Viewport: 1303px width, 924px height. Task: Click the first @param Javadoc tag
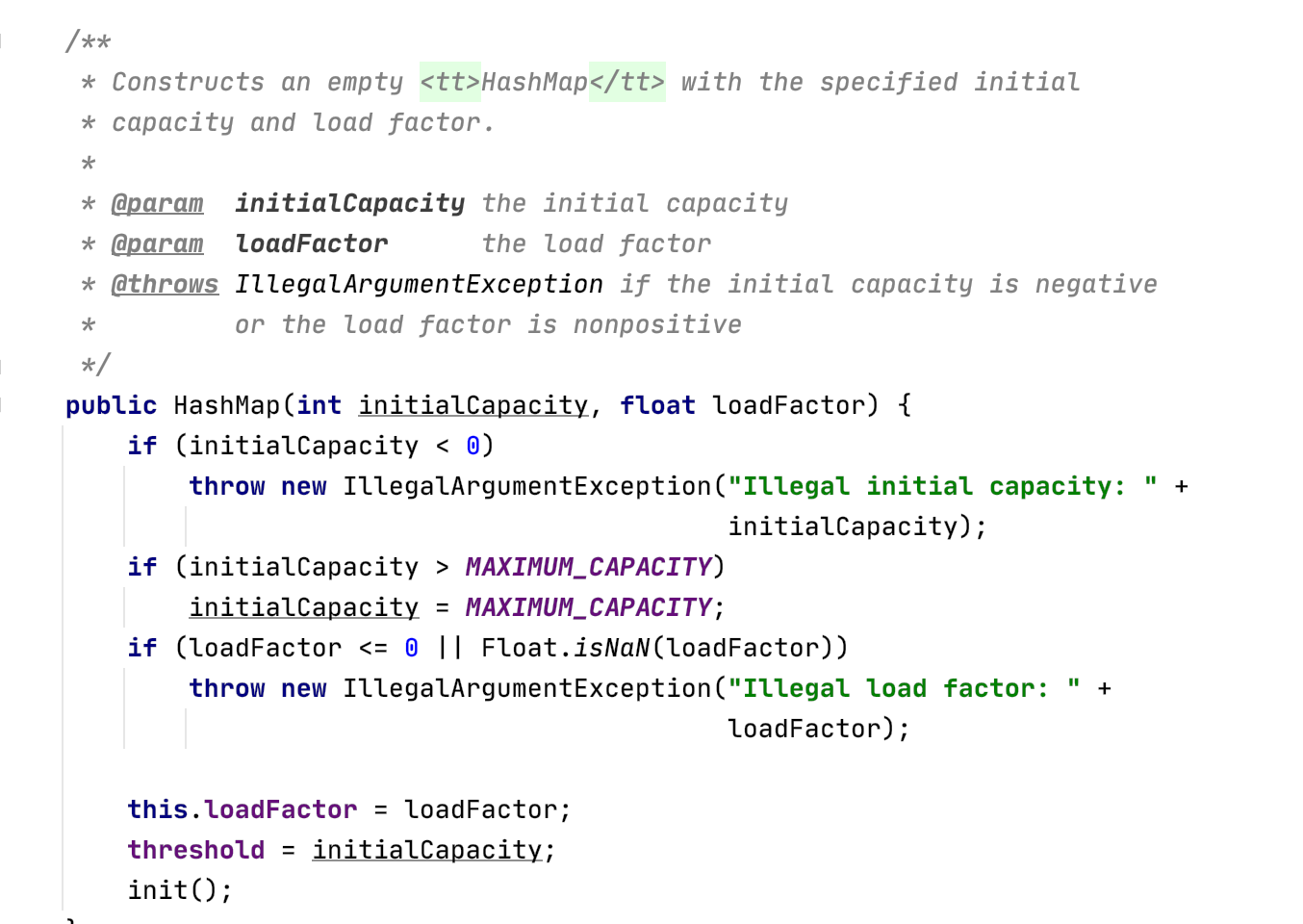point(157,204)
